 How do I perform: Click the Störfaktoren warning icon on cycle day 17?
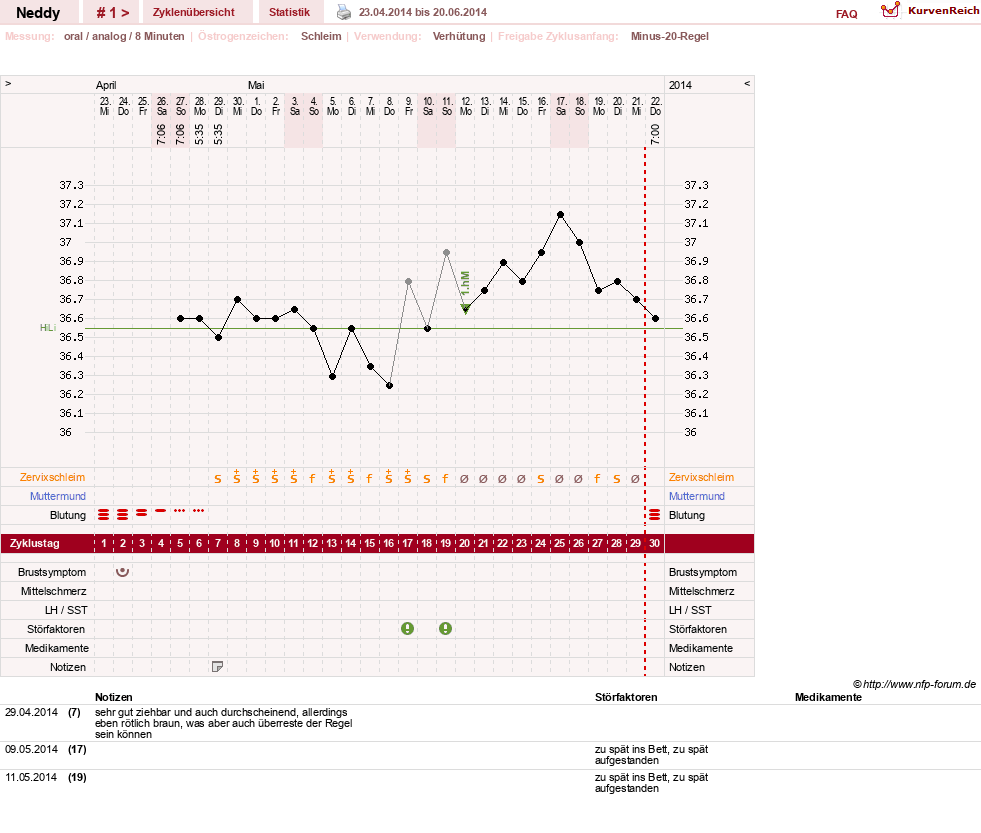tap(407, 628)
